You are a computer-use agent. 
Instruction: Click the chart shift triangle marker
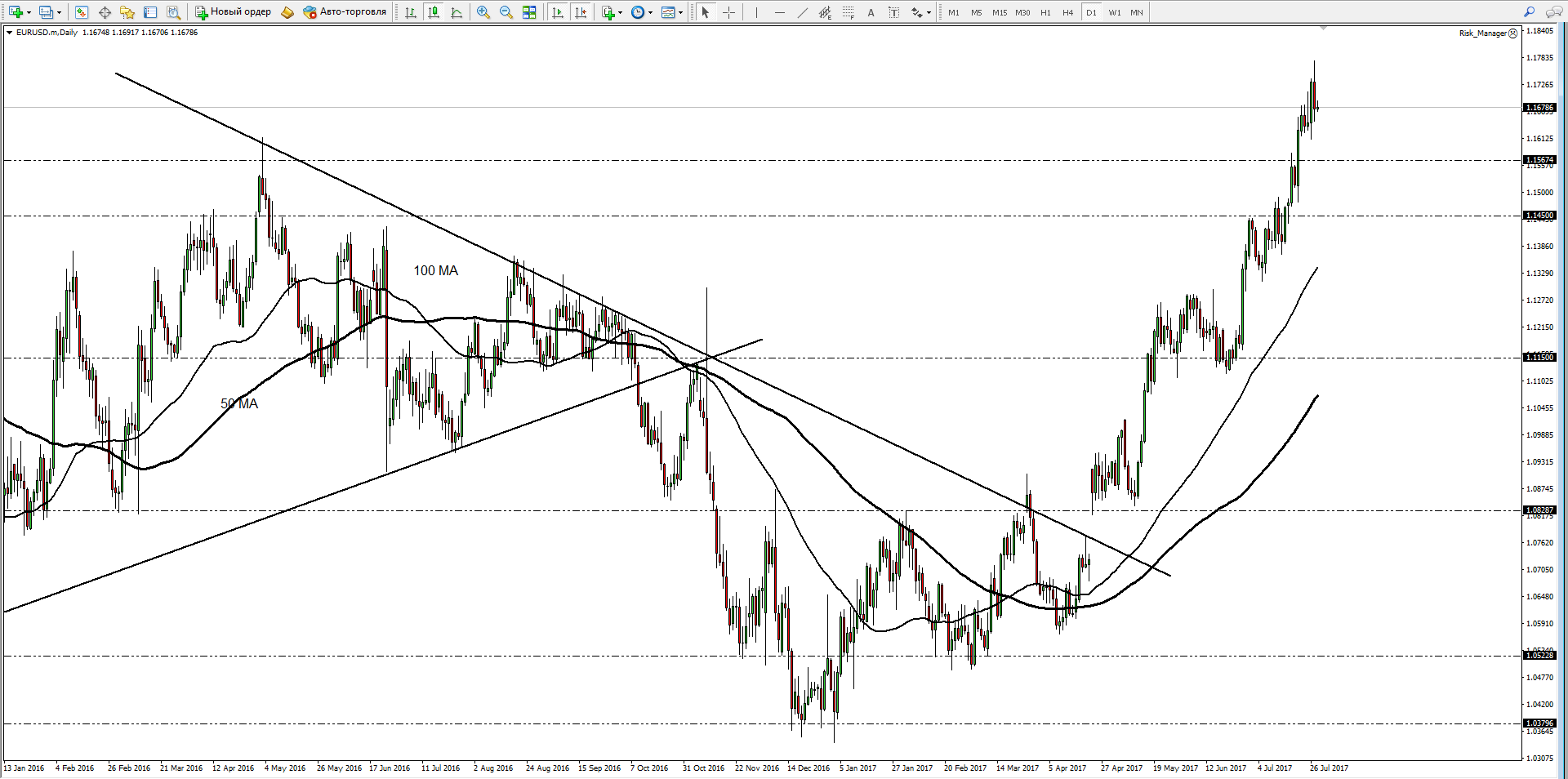tap(1323, 28)
